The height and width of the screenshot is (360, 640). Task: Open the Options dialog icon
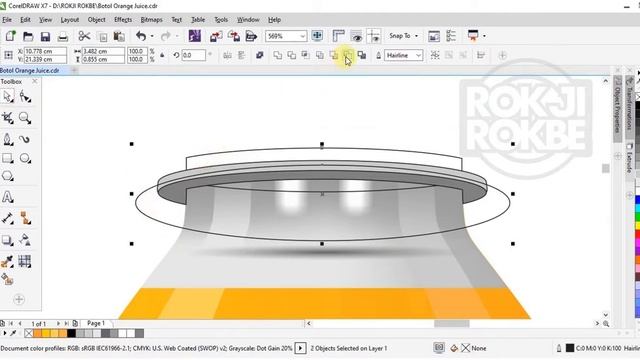click(x=451, y=36)
